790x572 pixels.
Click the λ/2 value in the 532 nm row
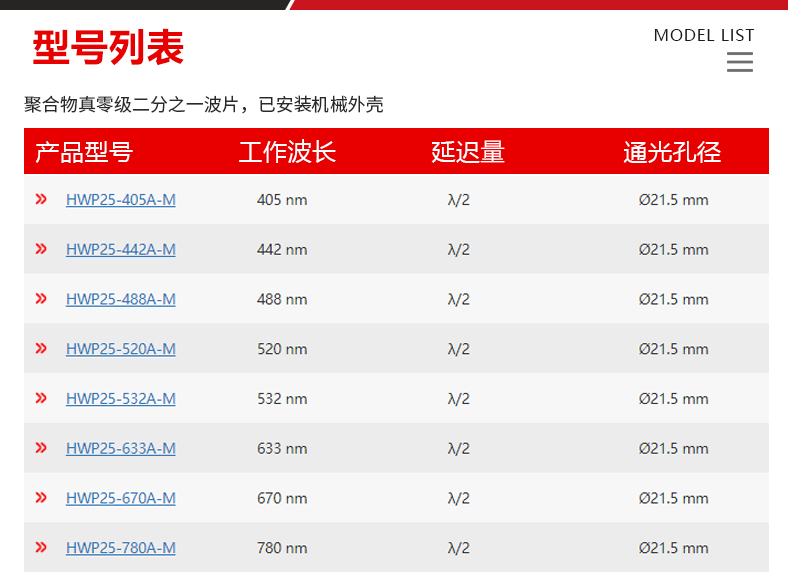458,399
